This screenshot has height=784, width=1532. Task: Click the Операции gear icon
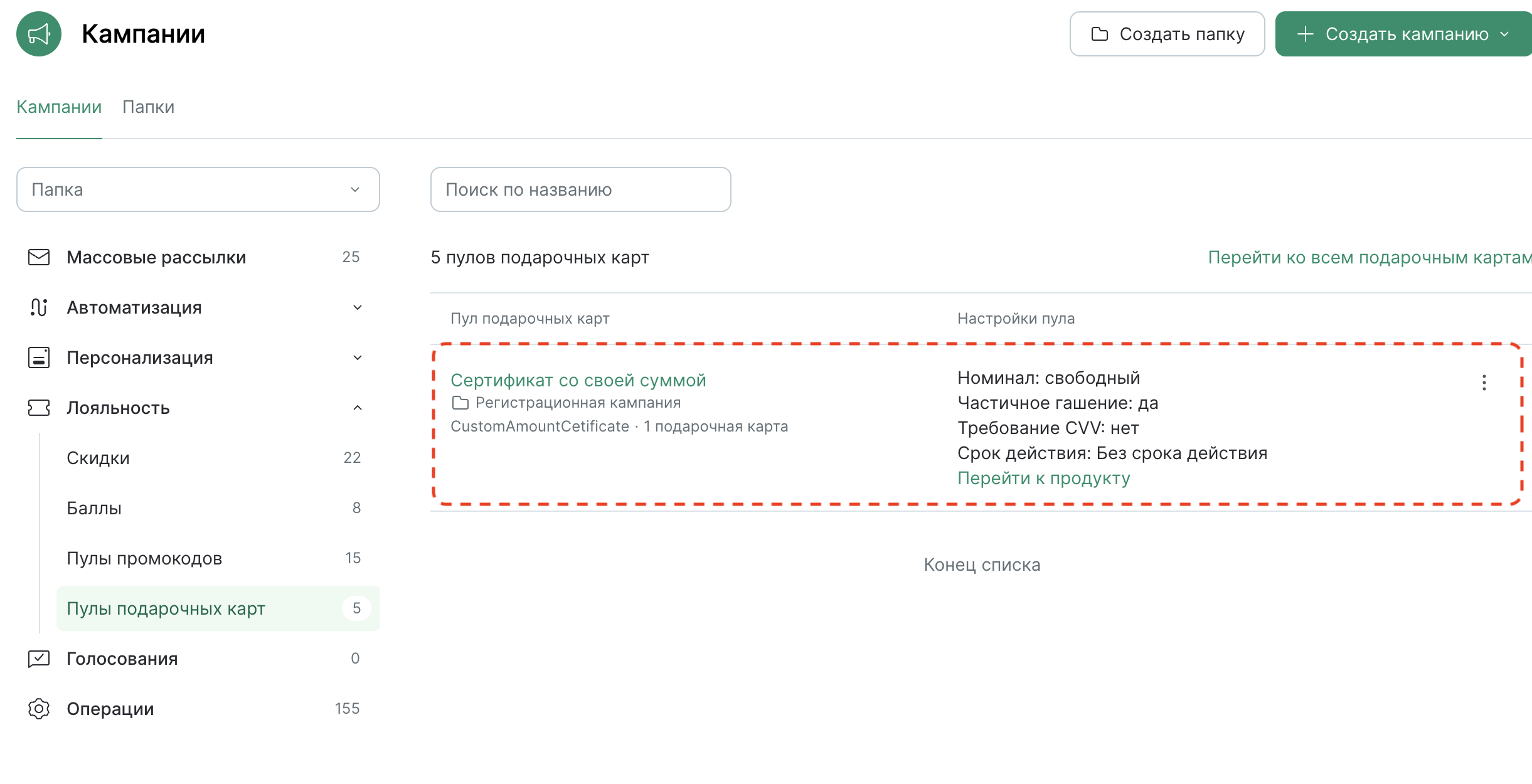click(39, 709)
